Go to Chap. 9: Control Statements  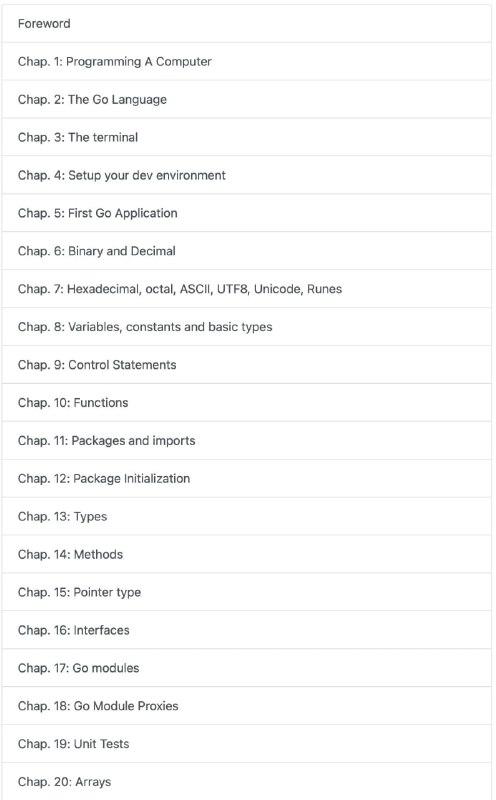click(246, 364)
